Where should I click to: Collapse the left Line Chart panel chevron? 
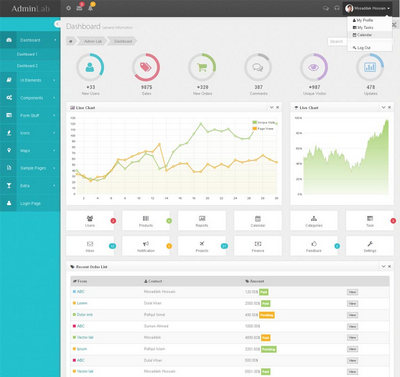click(271, 107)
